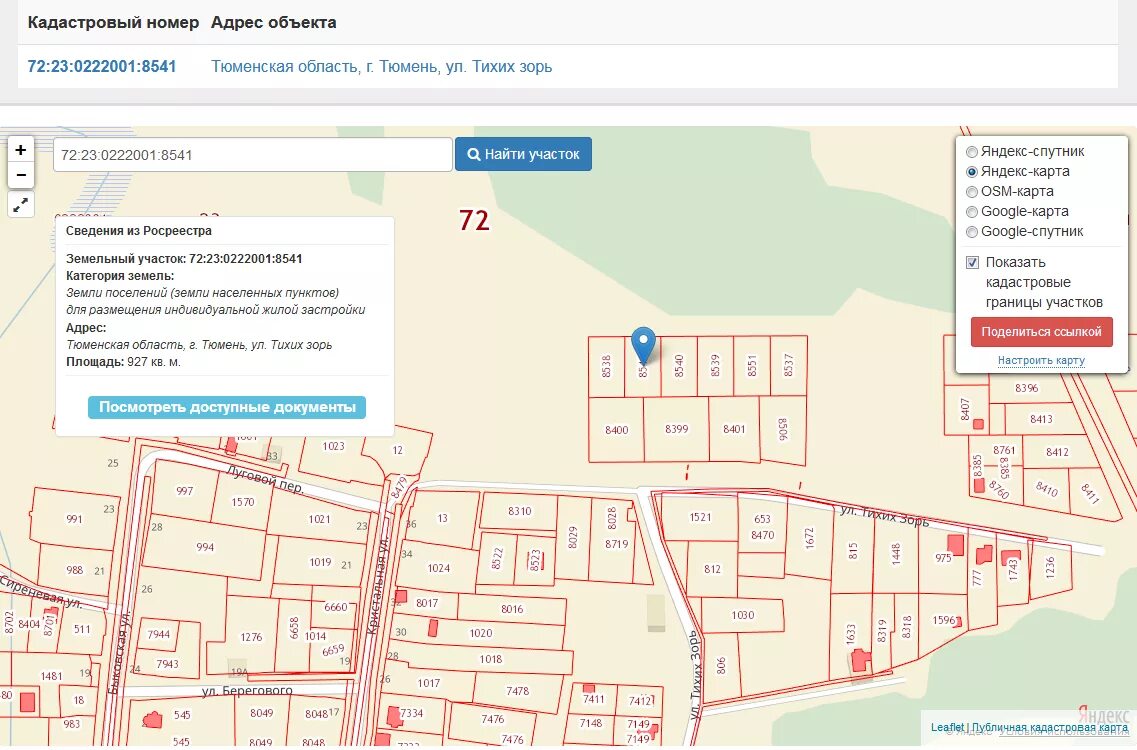Open Публичная кадастровая карта link
The image size is (1137, 750).
(1050, 727)
